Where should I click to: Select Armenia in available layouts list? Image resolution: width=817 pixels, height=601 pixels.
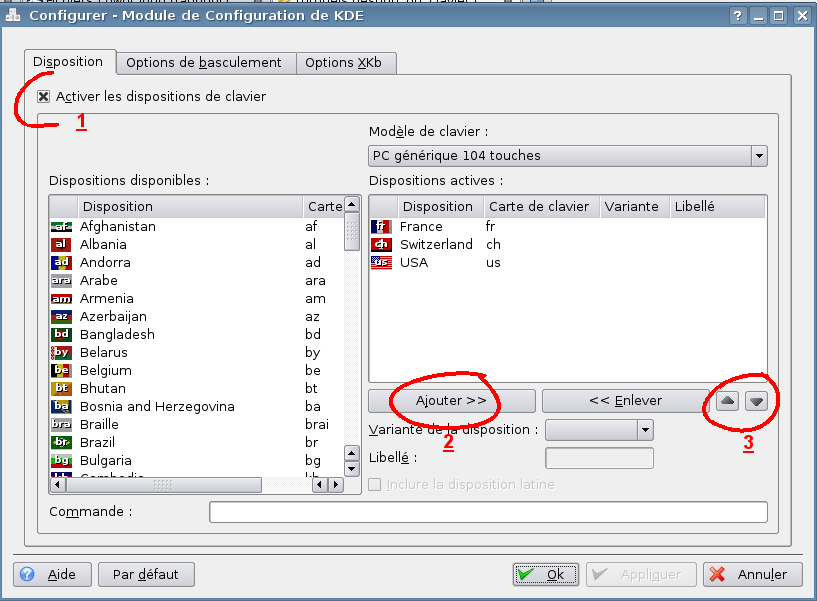click(105, 299)
